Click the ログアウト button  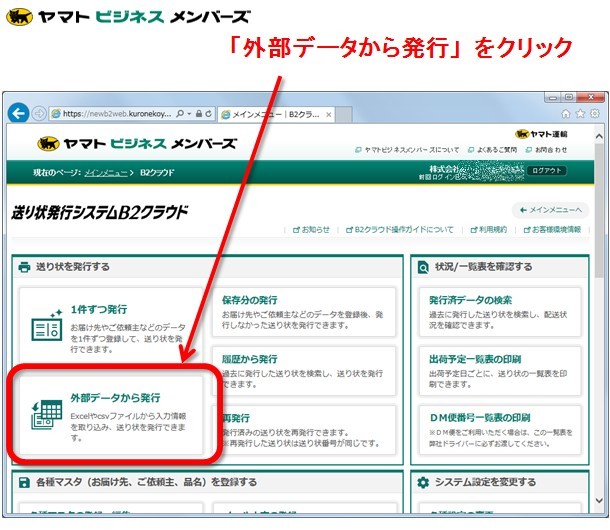point(547,170)
